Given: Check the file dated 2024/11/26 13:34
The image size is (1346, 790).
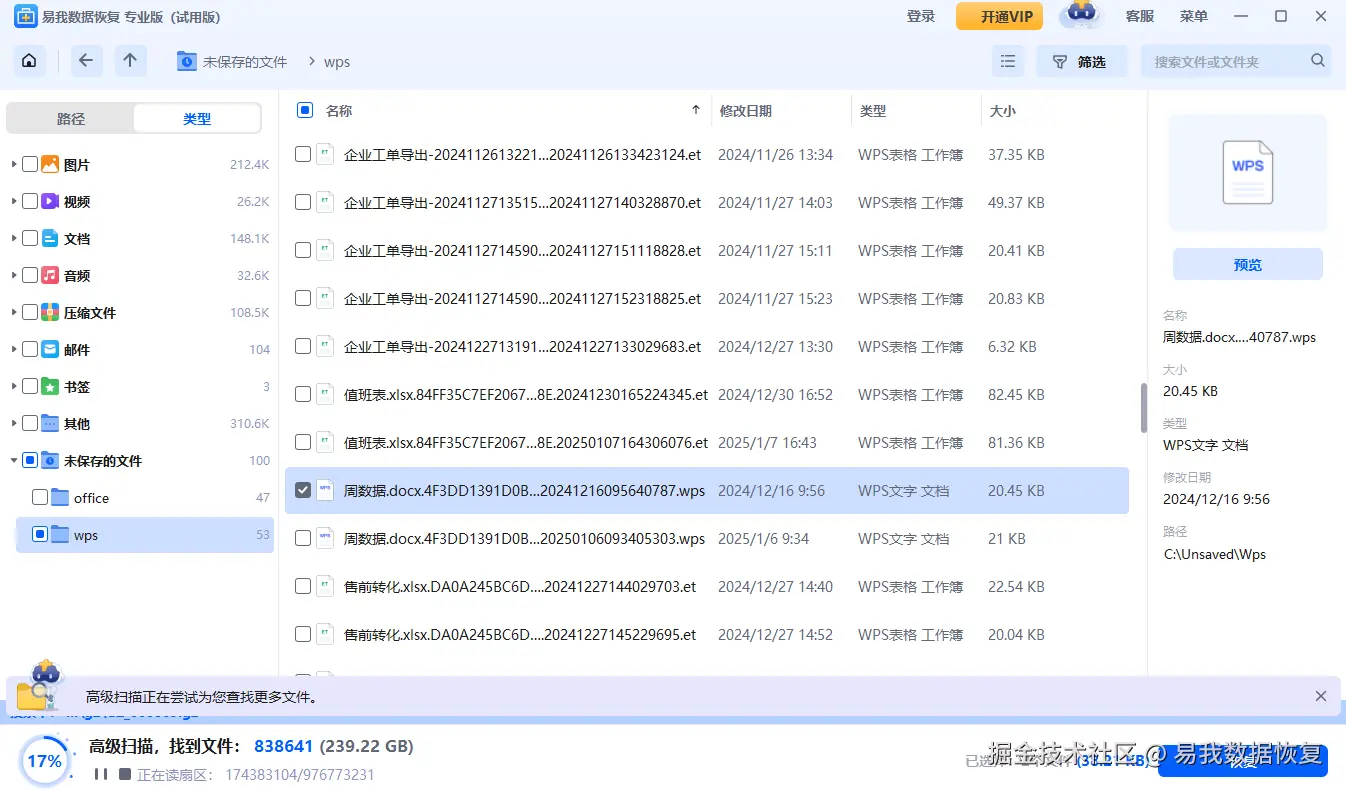Looking at the screenshot, I should coord(303,154).
